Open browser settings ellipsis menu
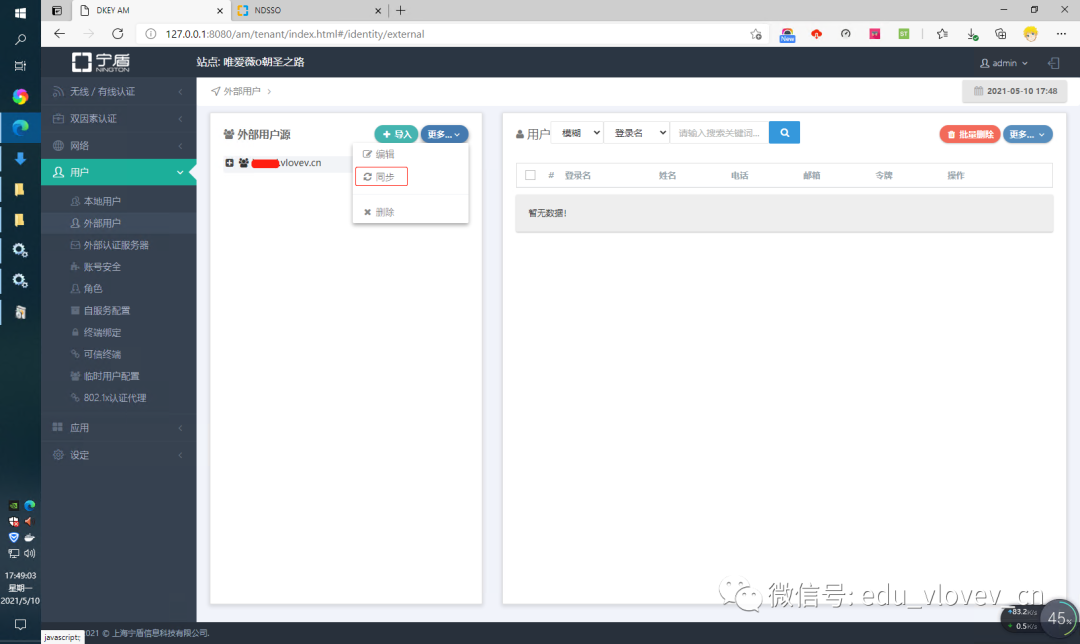1080x644 pixels. click(1061, 34)
